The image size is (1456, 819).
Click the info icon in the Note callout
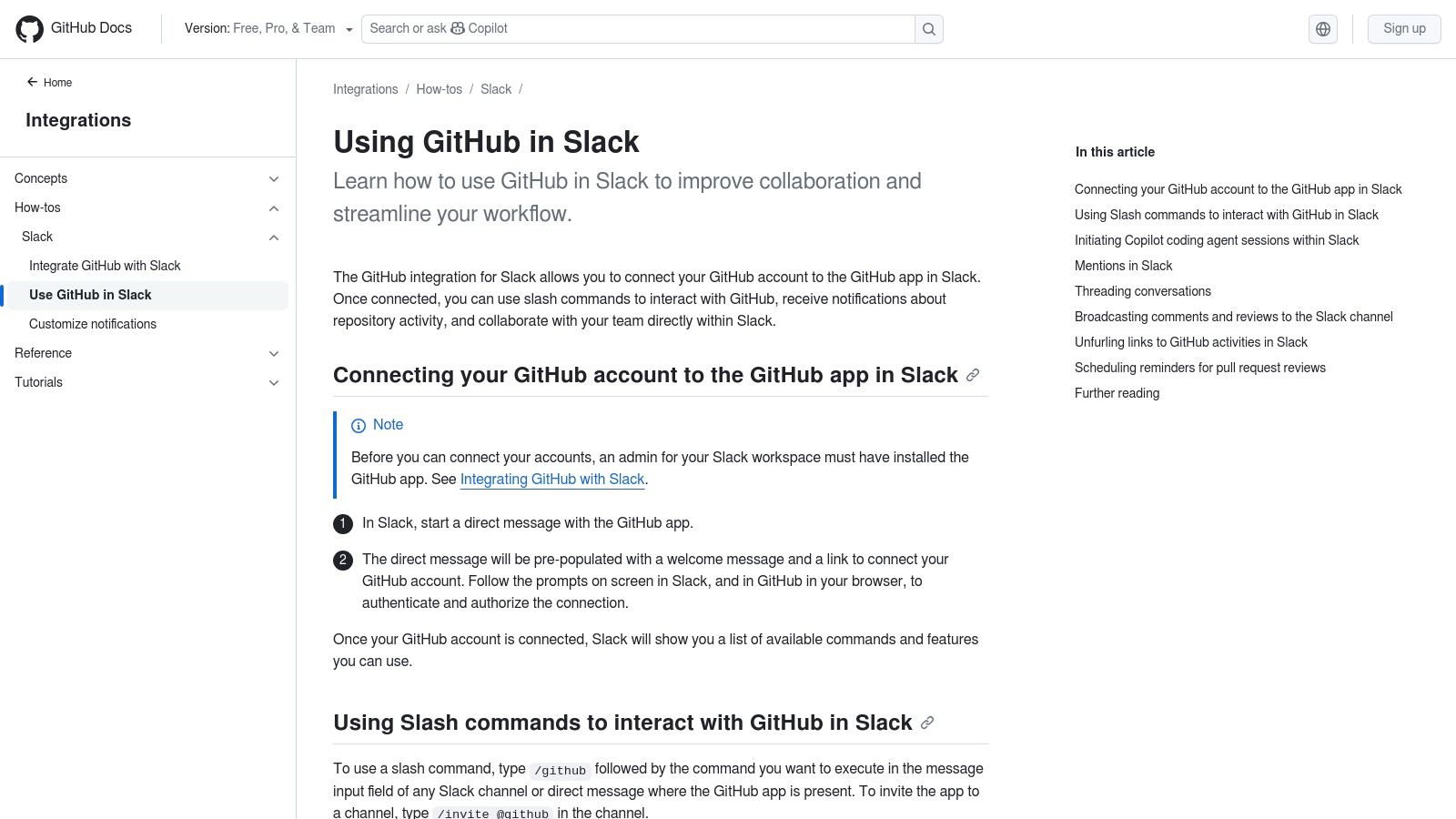pyautogui.click(x=356, y=424)
